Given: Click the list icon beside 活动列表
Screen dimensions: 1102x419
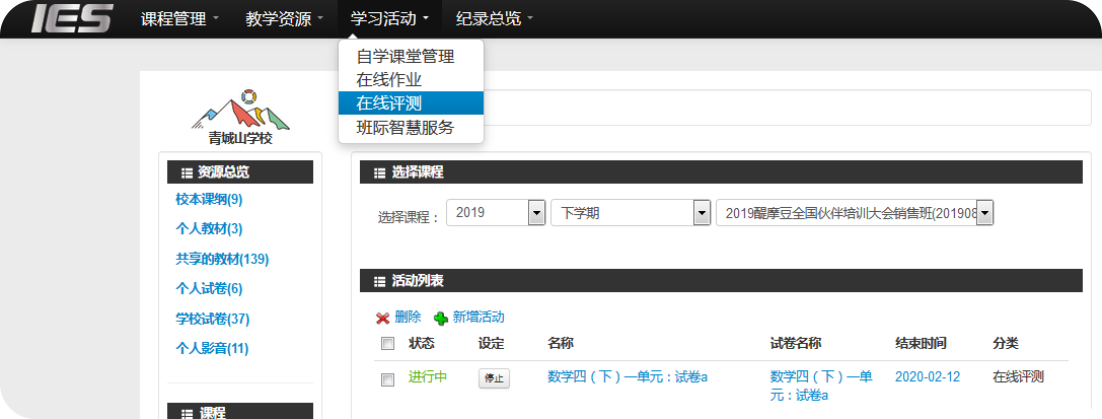Looking at the screenshot, I should (378, 282).
